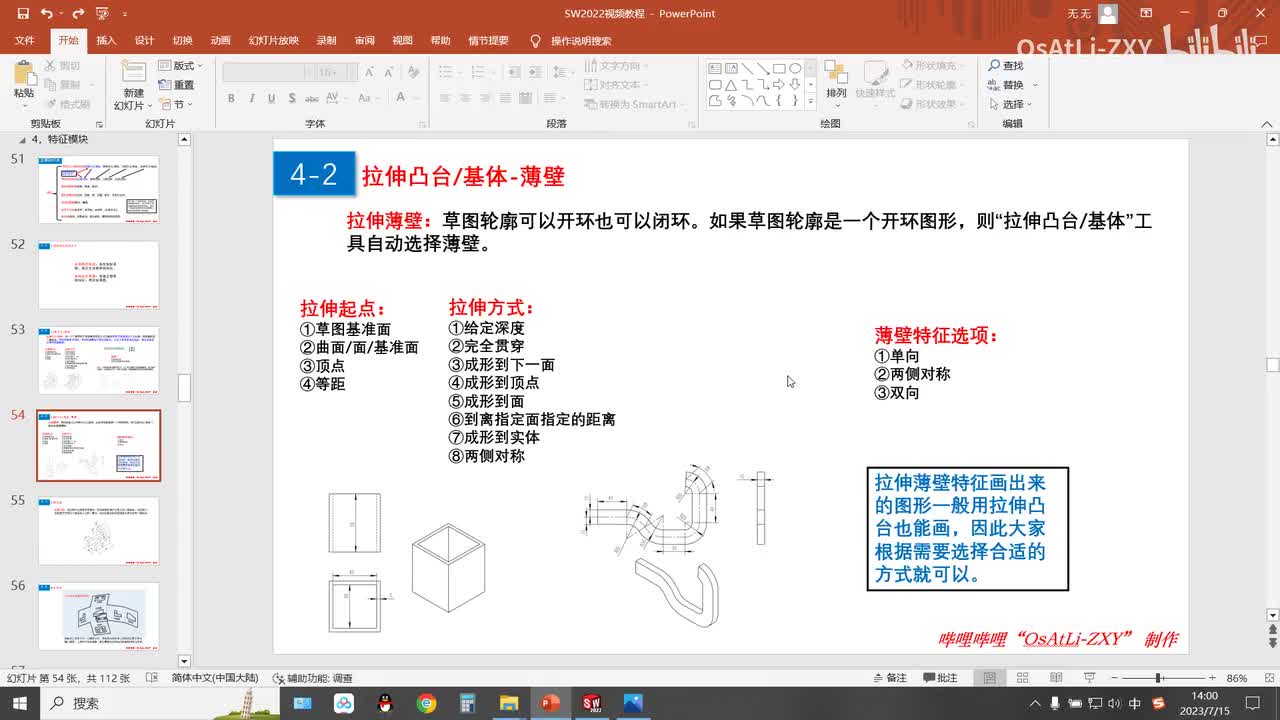Screen dimensions: 1280x720
Task: Click the Windows taskbar search box (搜索)
Action: 160,703
